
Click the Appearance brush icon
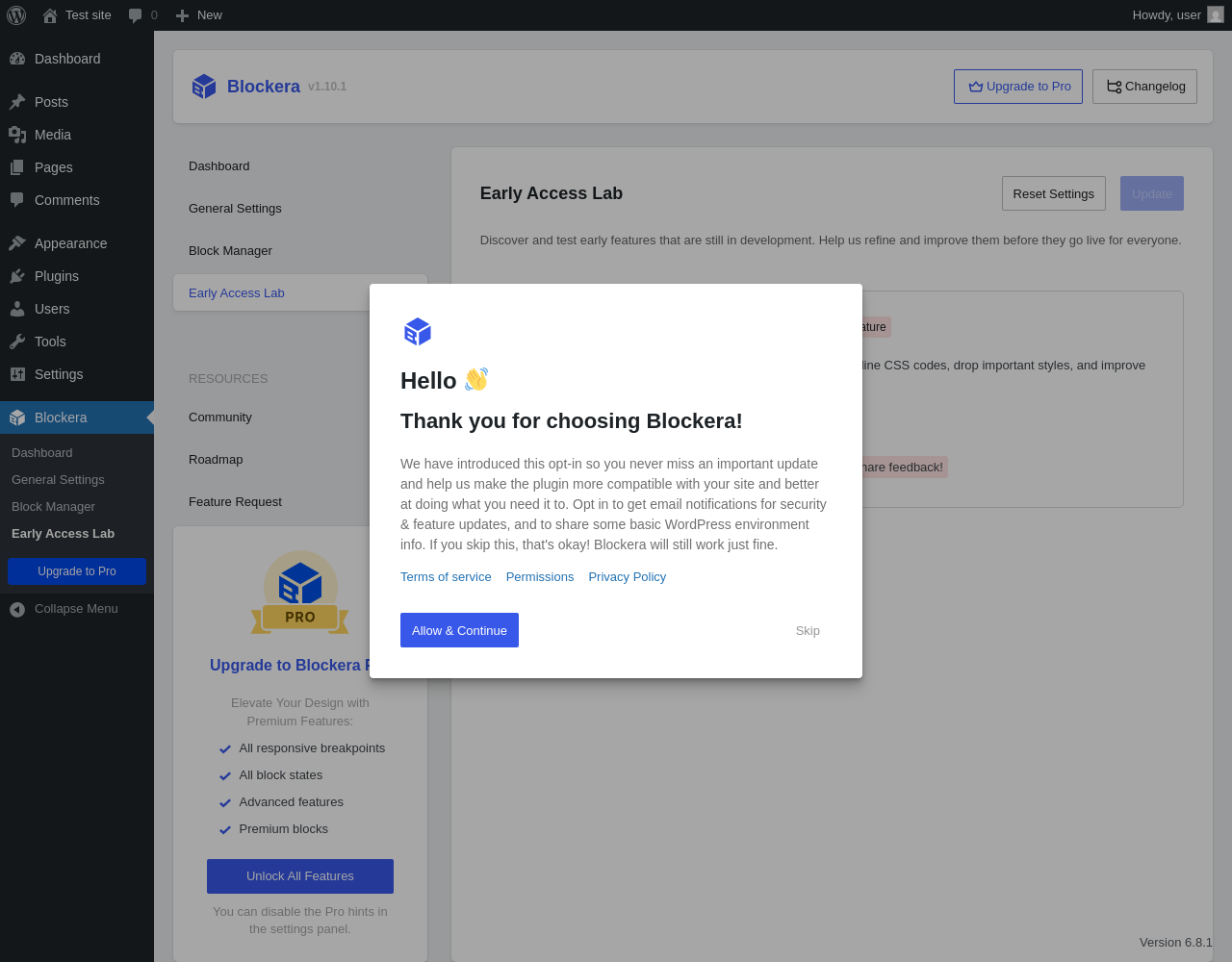[17, 243]
